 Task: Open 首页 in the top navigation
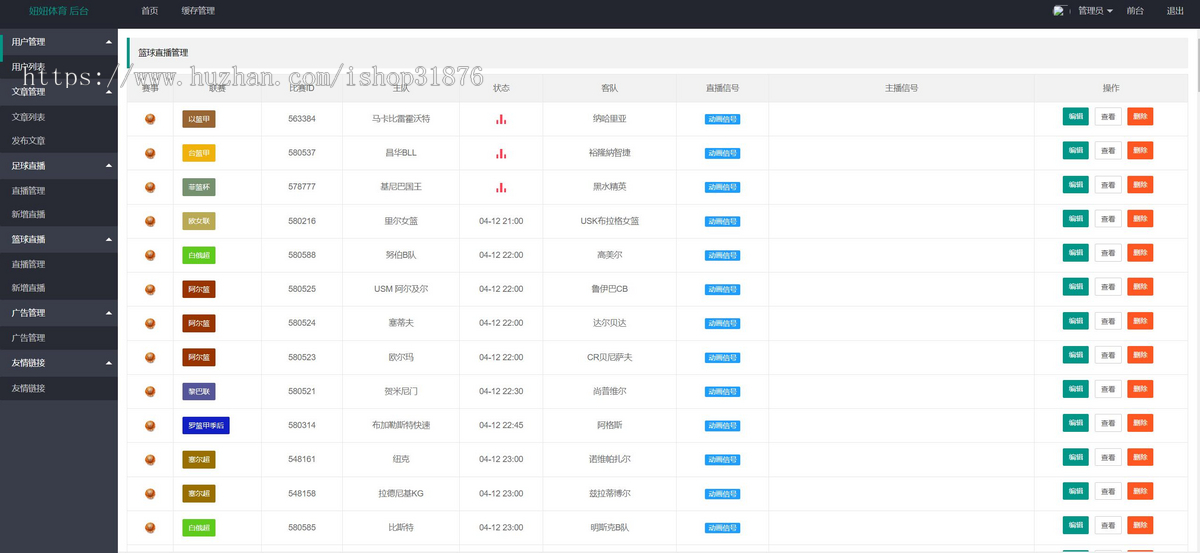(150, 11)
